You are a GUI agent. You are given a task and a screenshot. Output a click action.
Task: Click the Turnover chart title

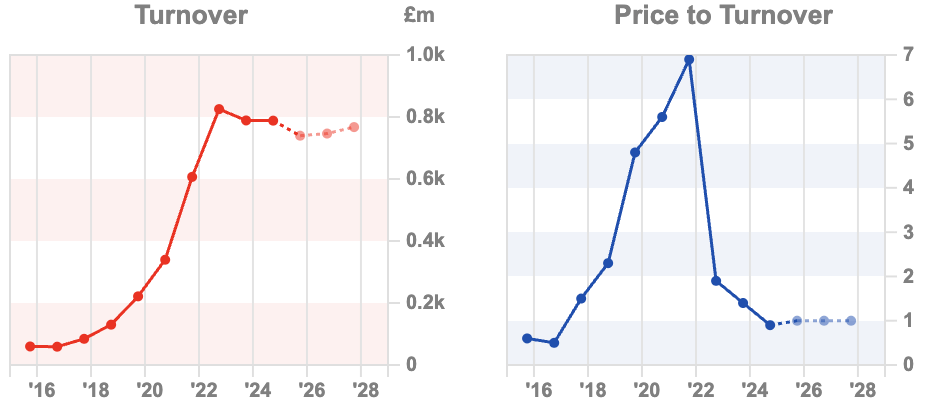(191, 16)
